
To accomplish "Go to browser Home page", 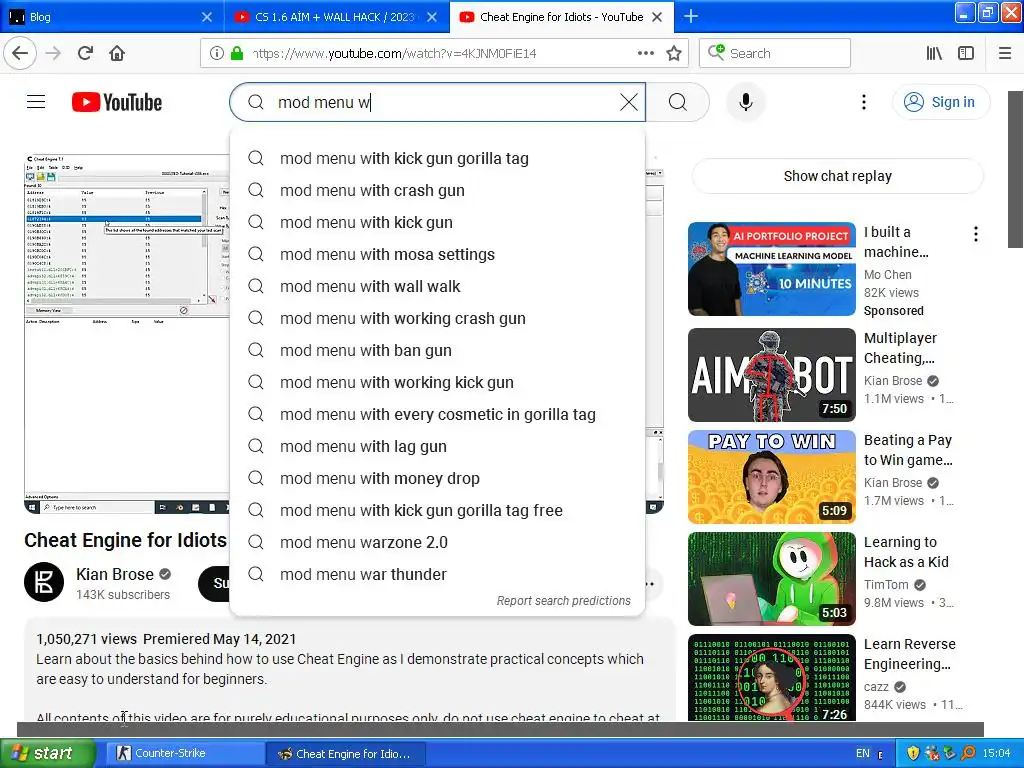I will pyautogui.click(x=117, y=53).
